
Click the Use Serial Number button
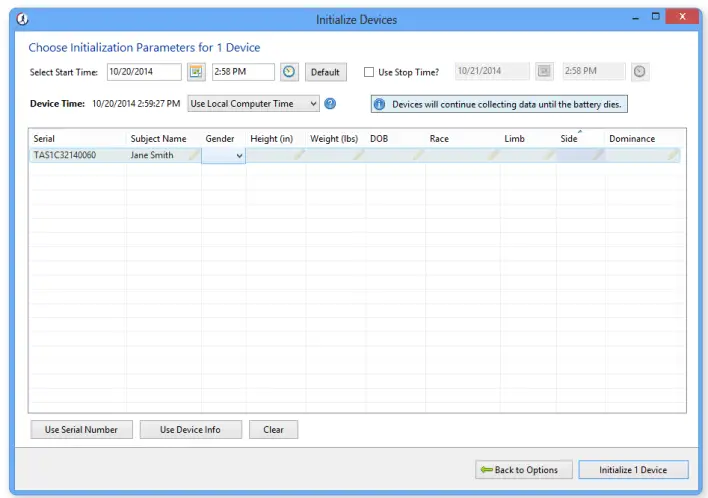pyautogui.click(x=81, y=429)
